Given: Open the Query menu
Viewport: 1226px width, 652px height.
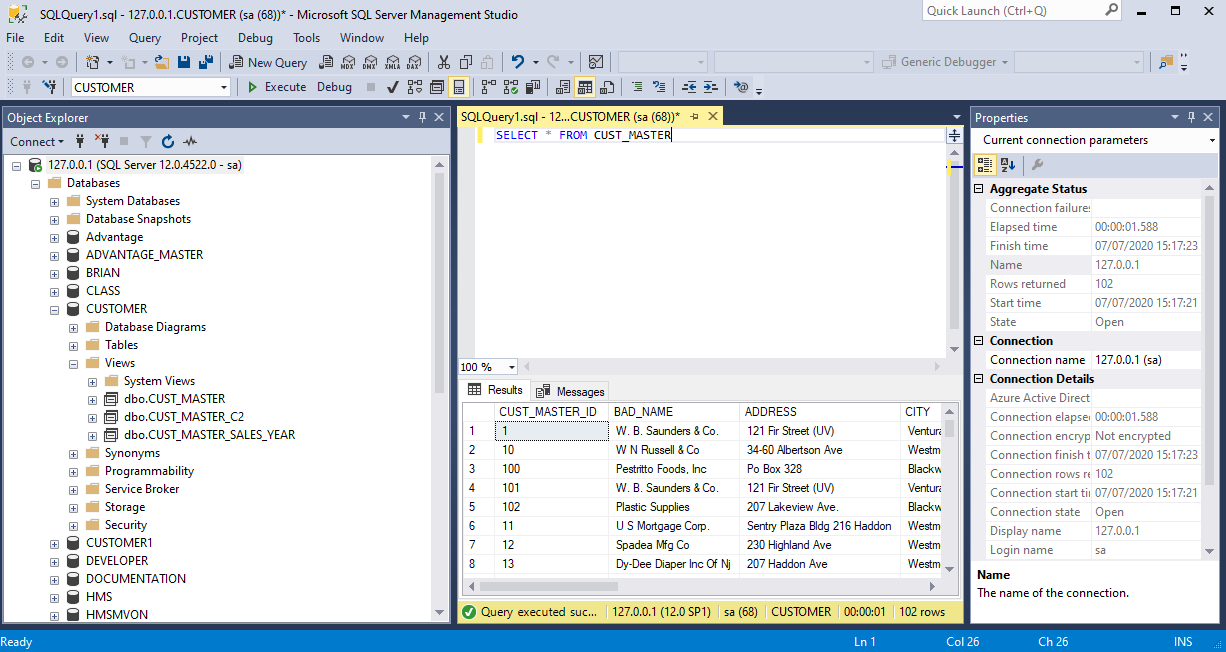Looking at the screenshot, I should coord(145,37).
